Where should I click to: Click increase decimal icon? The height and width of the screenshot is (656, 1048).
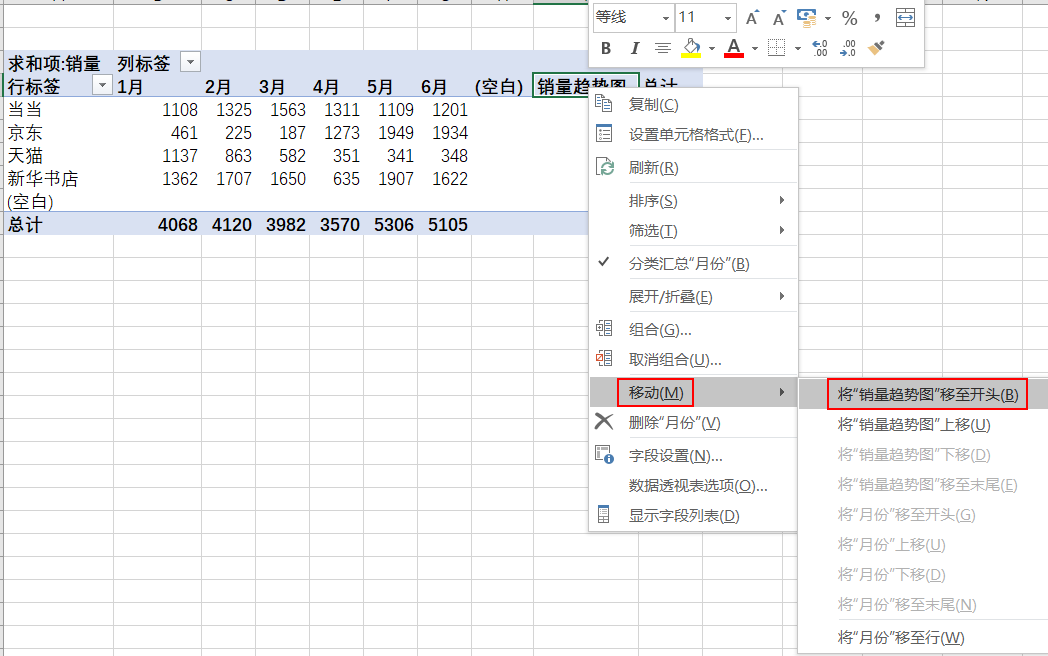819,48
